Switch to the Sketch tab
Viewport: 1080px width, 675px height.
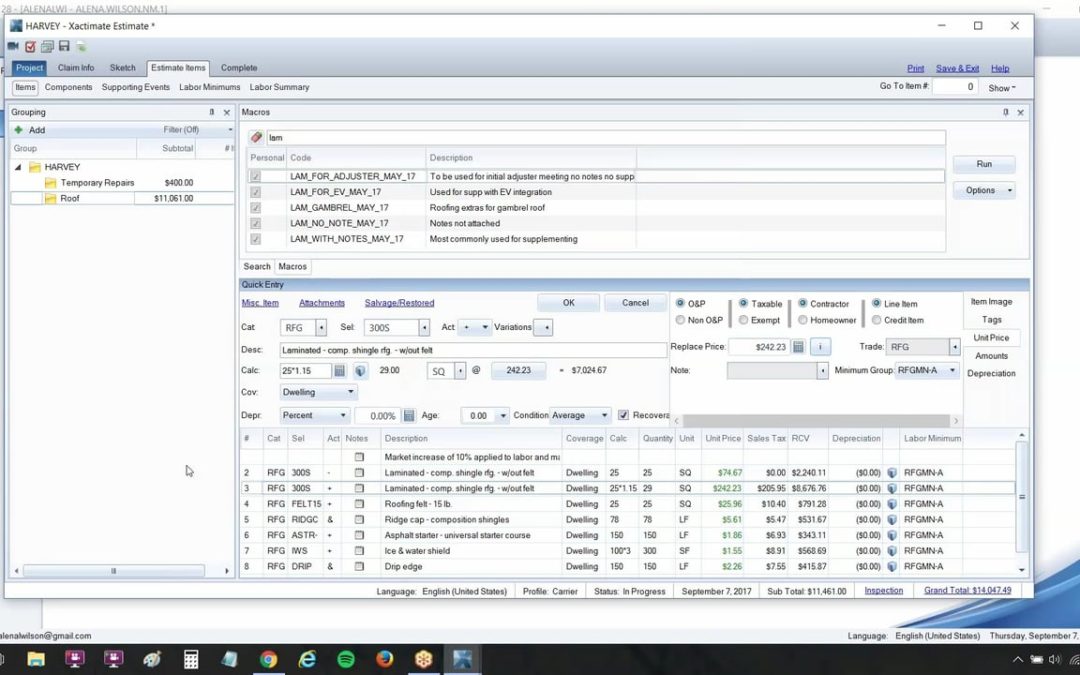coord(123,68)
